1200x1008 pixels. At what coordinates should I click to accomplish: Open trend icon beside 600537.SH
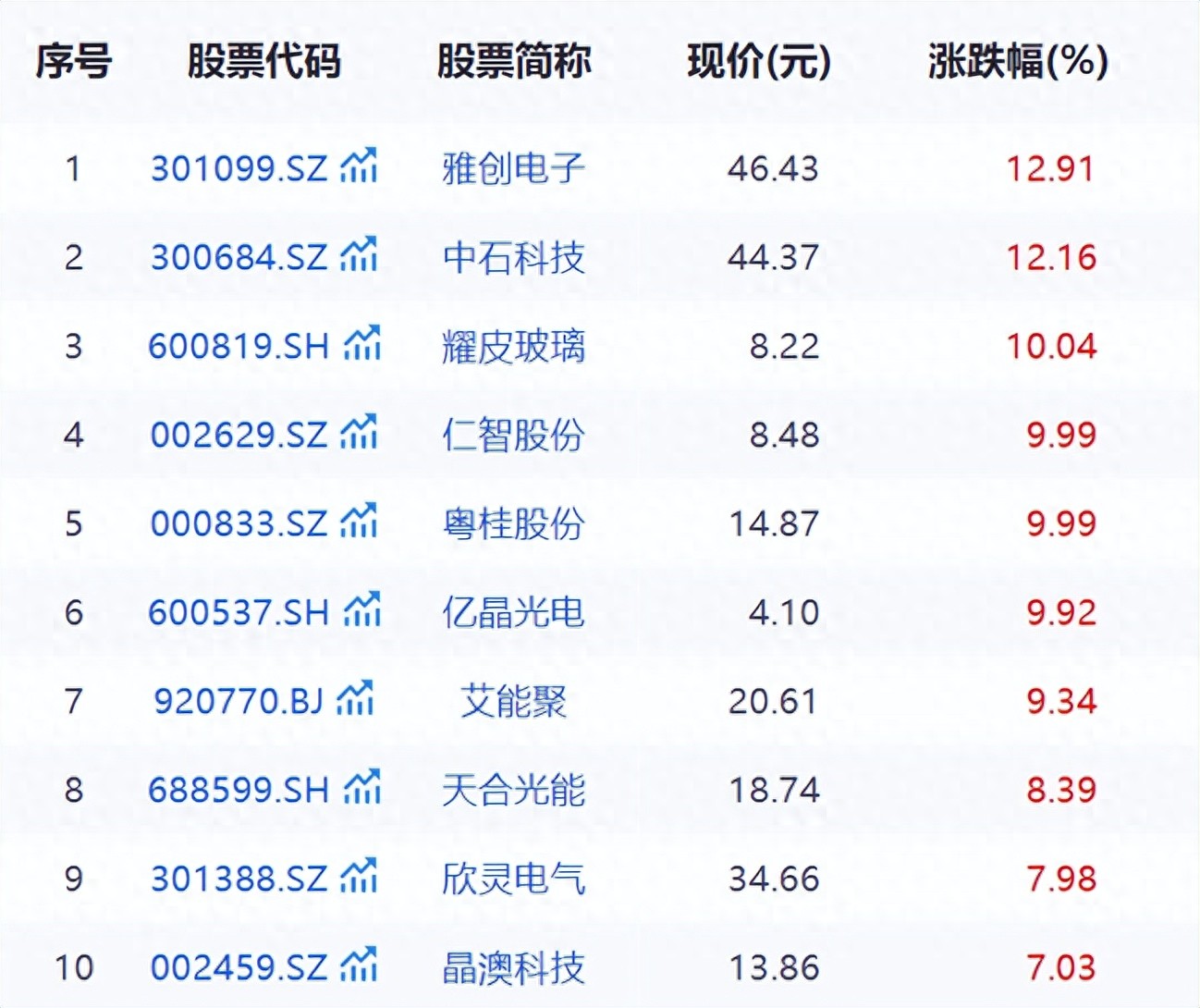click(362, 610)
